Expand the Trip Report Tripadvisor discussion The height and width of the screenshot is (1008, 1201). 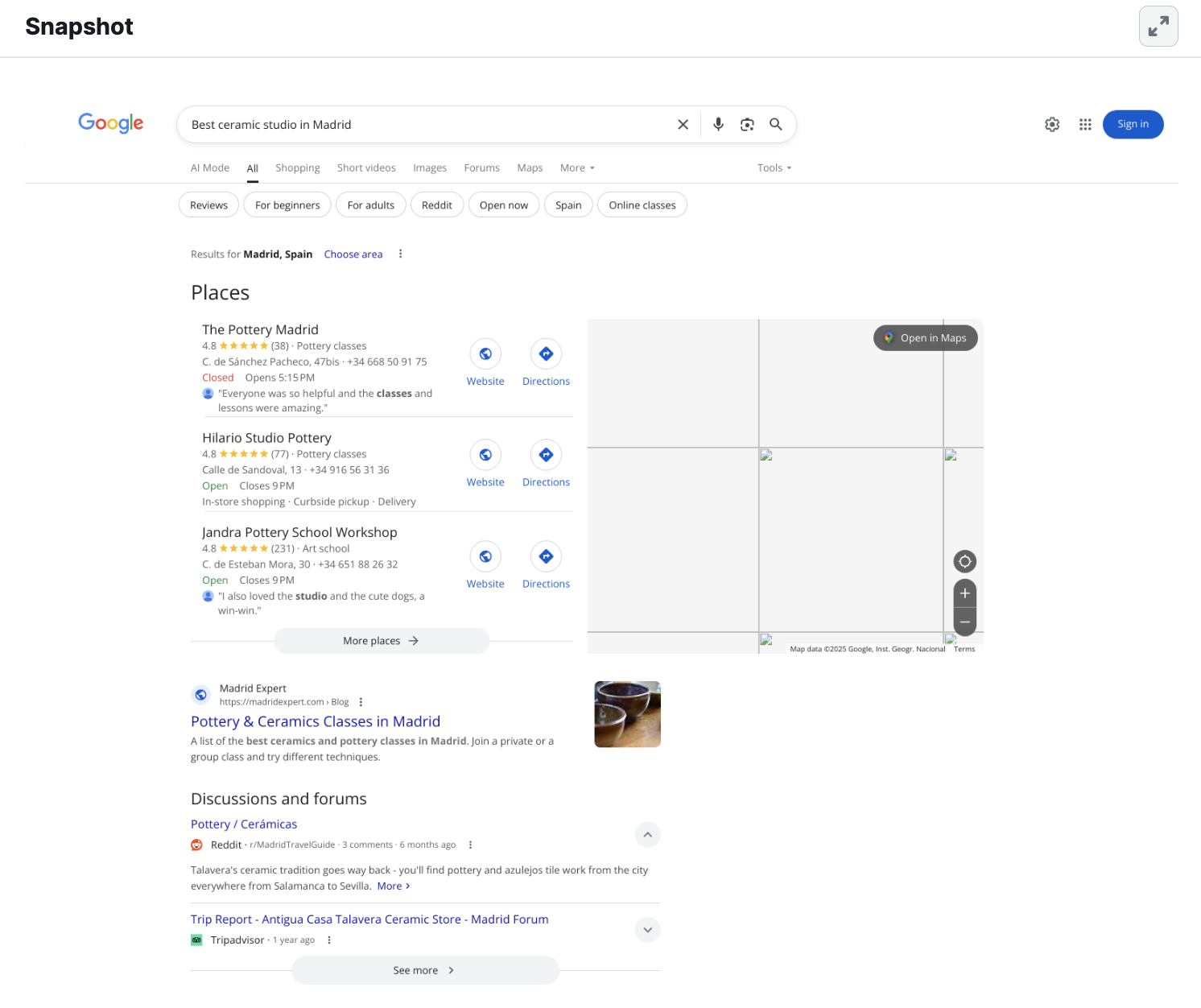click(x=647, y=930)
